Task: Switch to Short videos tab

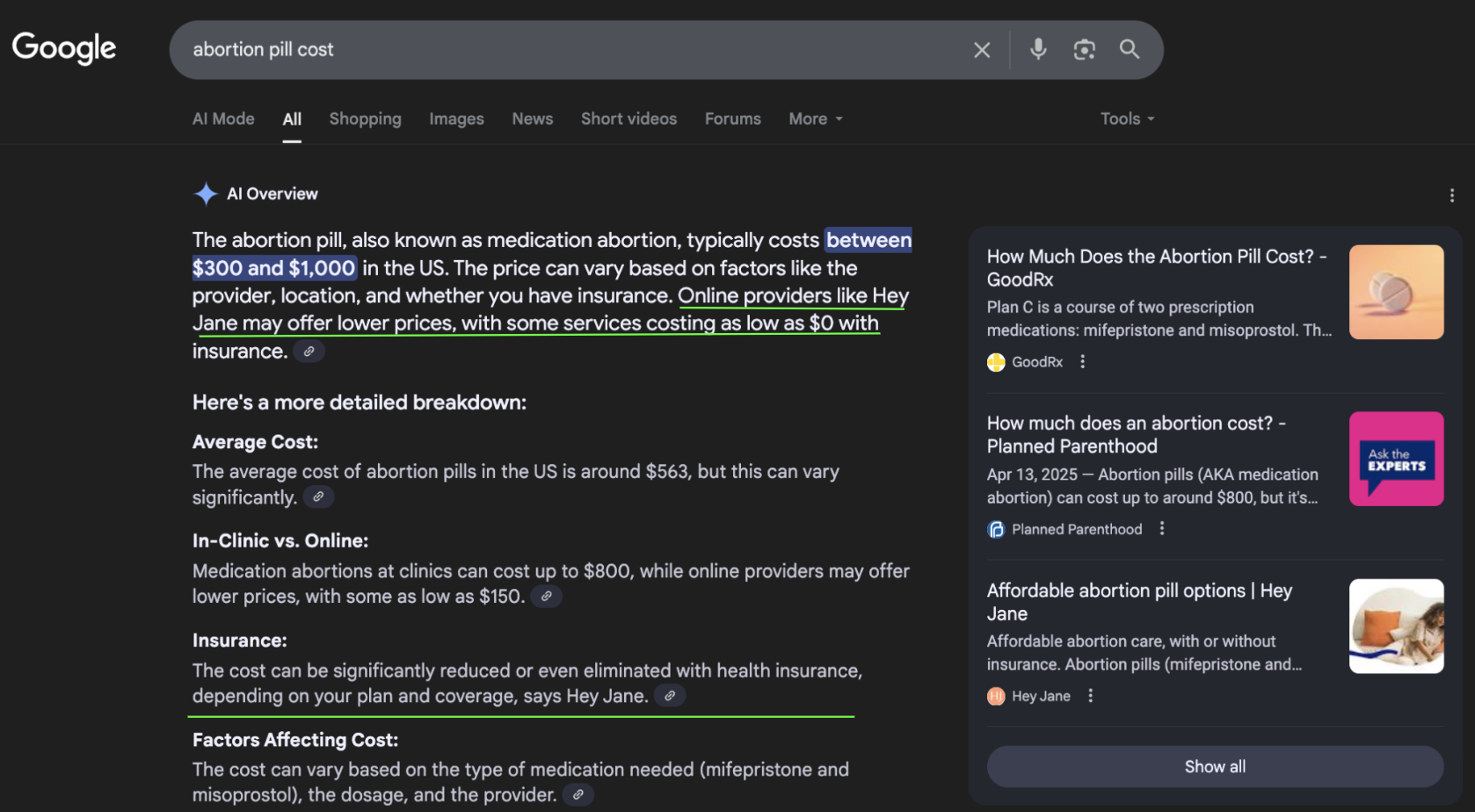Action: click(629, 119)
